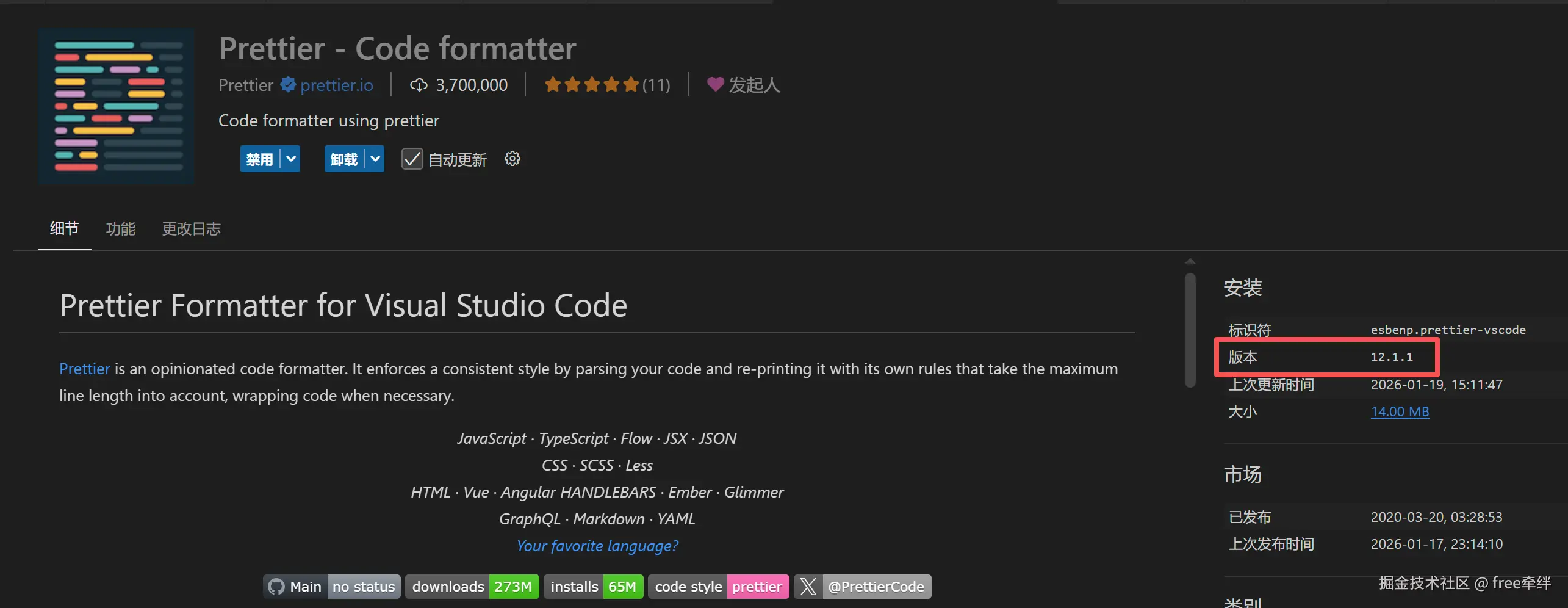Click the 卸载 button

tap(344, 159)
